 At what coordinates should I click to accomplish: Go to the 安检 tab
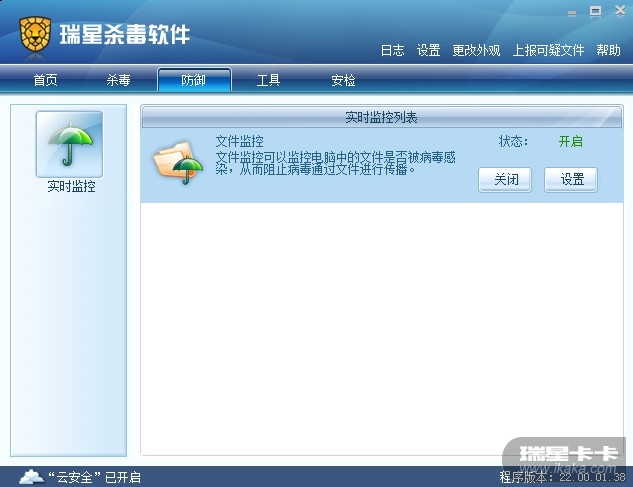point(343,80)
